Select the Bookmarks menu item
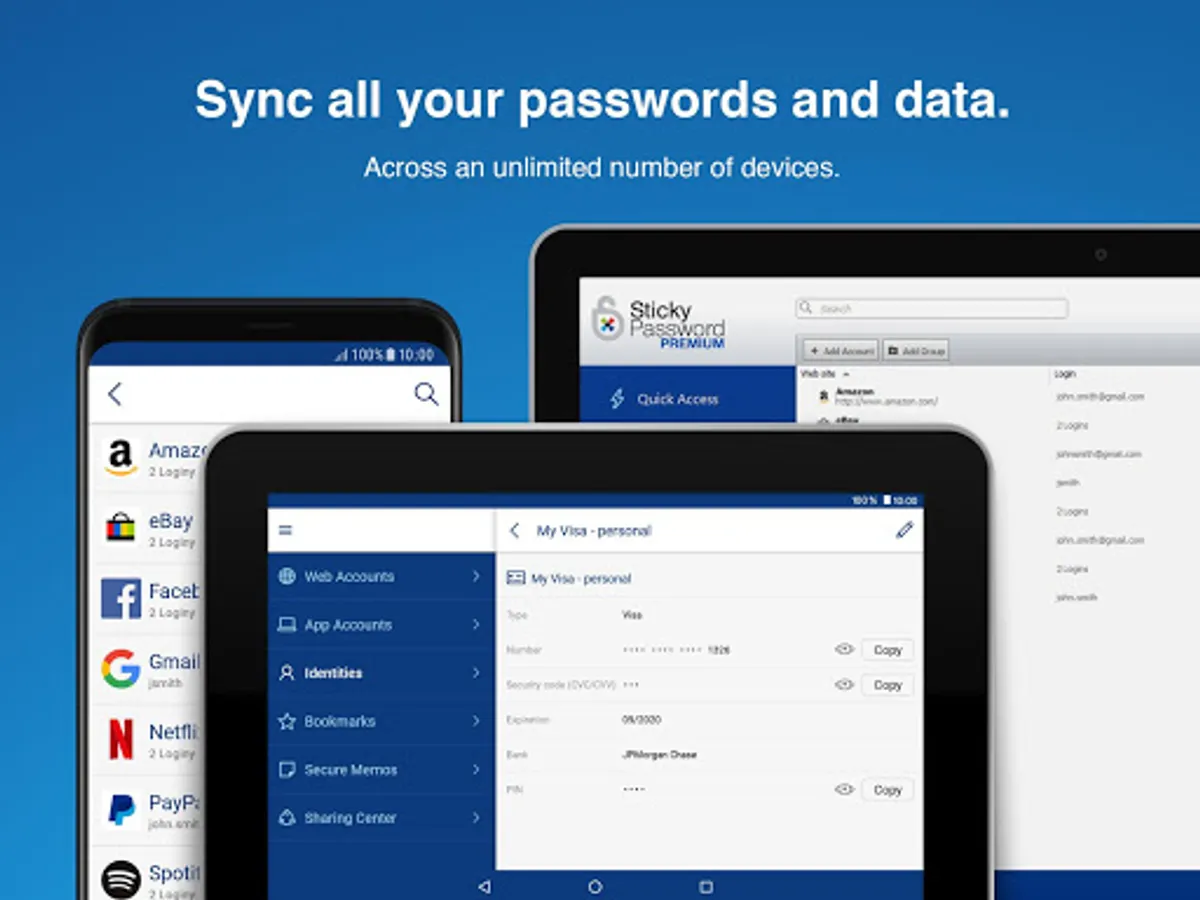Screen dimensions: 1200x900 click(381, 721)
